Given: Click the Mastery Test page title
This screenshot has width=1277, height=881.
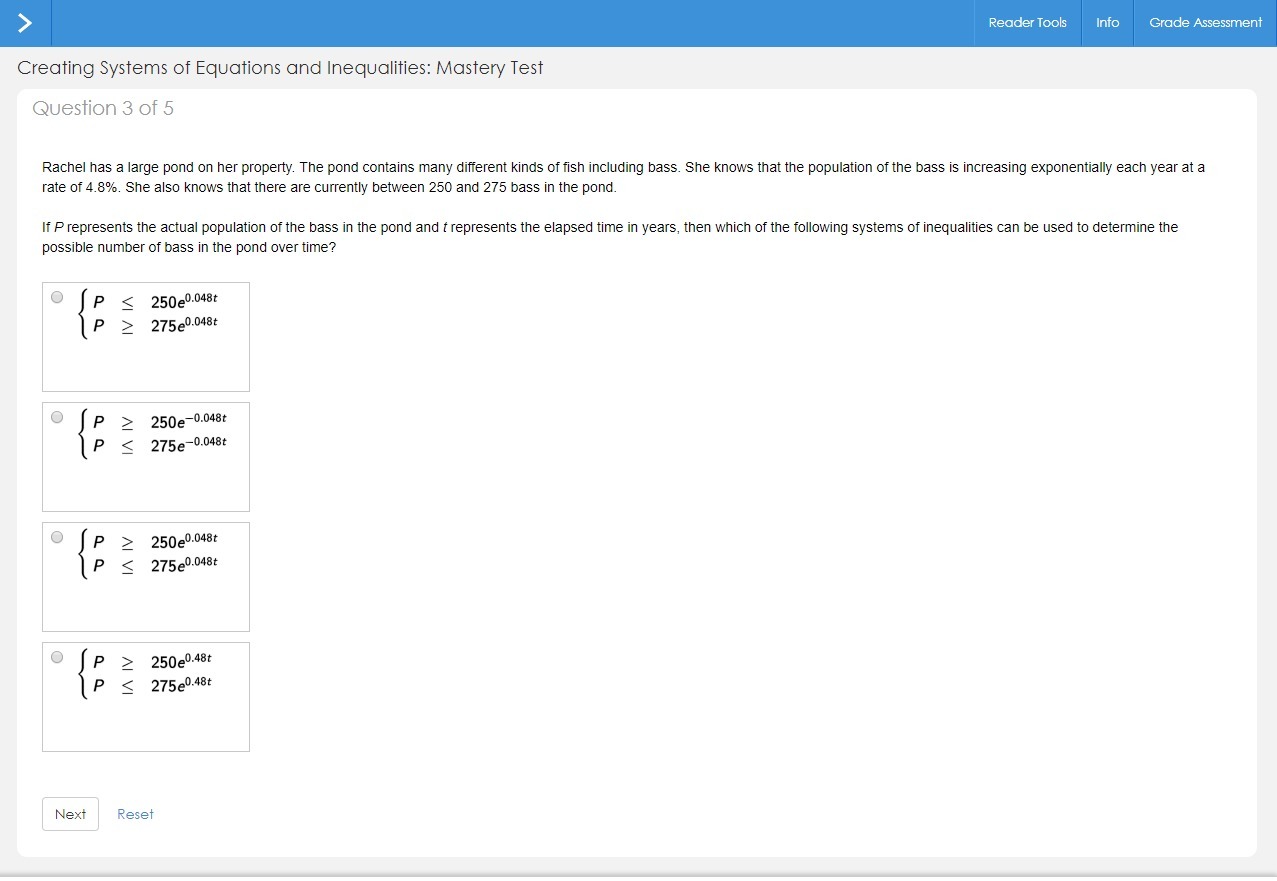Looking at the screenshot, I should (280, 68).
